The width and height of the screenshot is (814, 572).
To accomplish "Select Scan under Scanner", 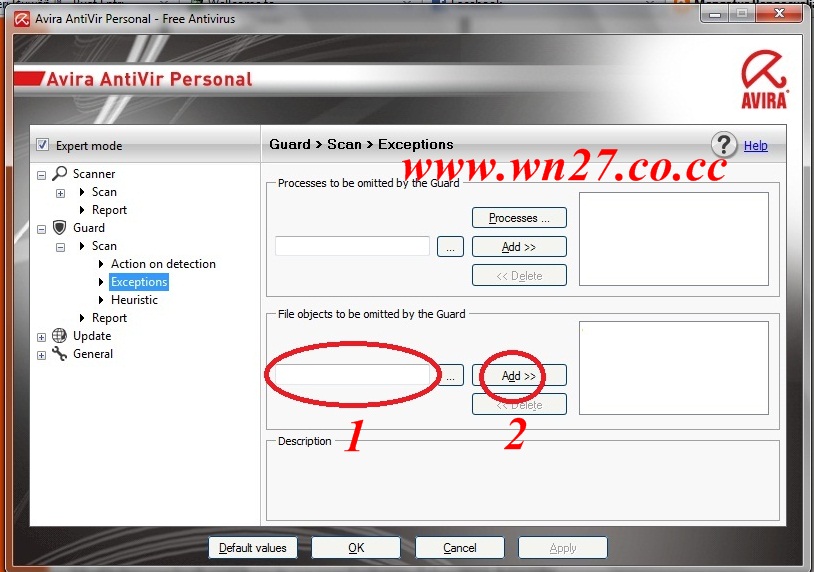I will tap(104, 192).
